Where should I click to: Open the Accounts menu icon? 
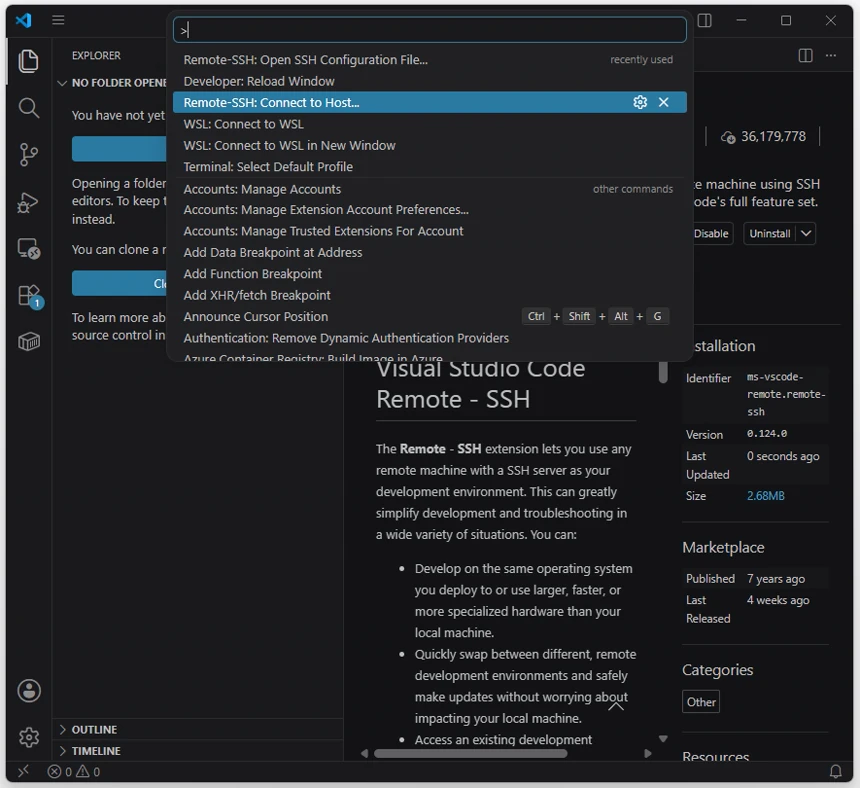[x=29, y=690]
